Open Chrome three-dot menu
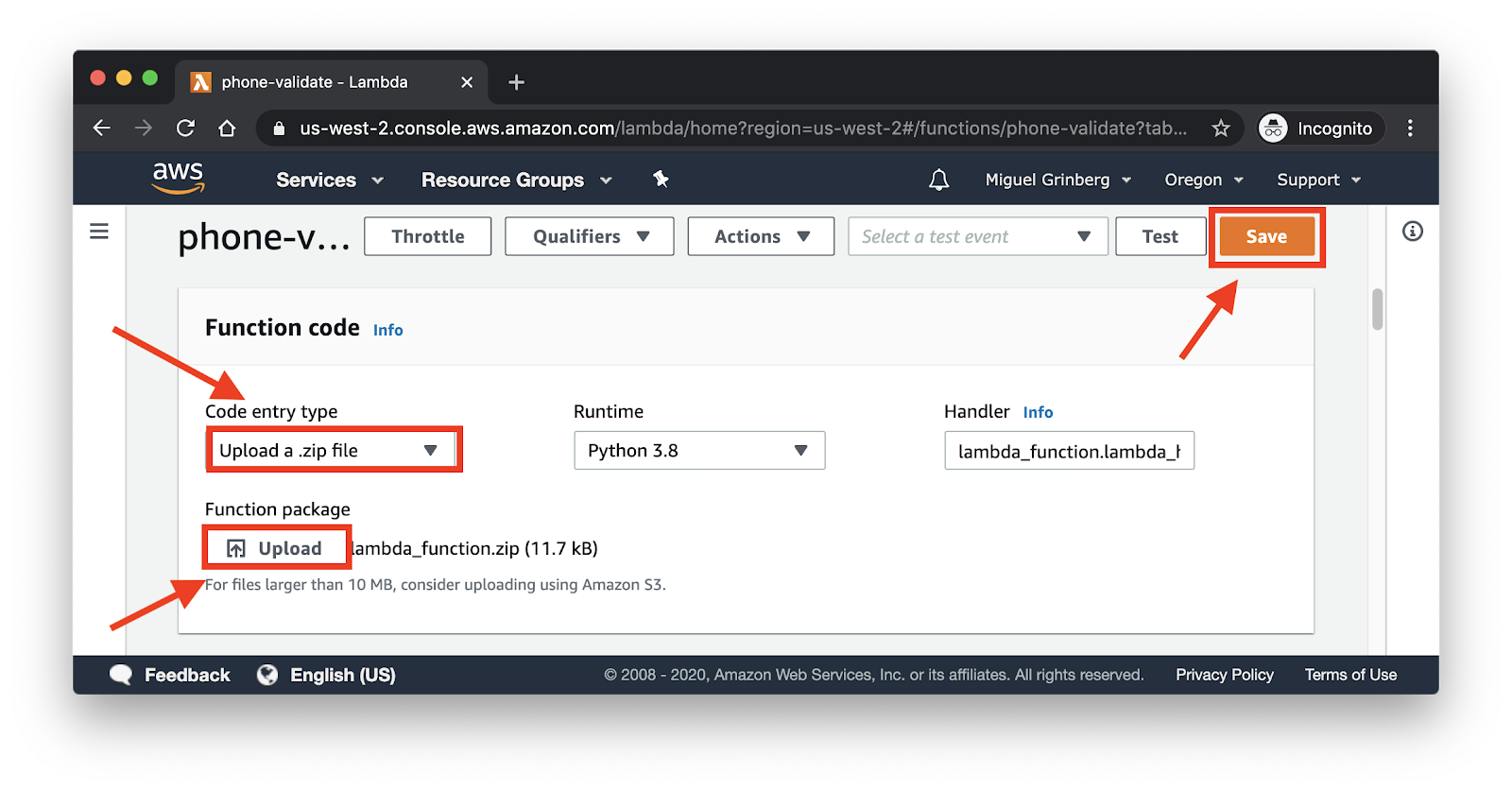Screen dimensions: 1512x791 (1410, 128)
